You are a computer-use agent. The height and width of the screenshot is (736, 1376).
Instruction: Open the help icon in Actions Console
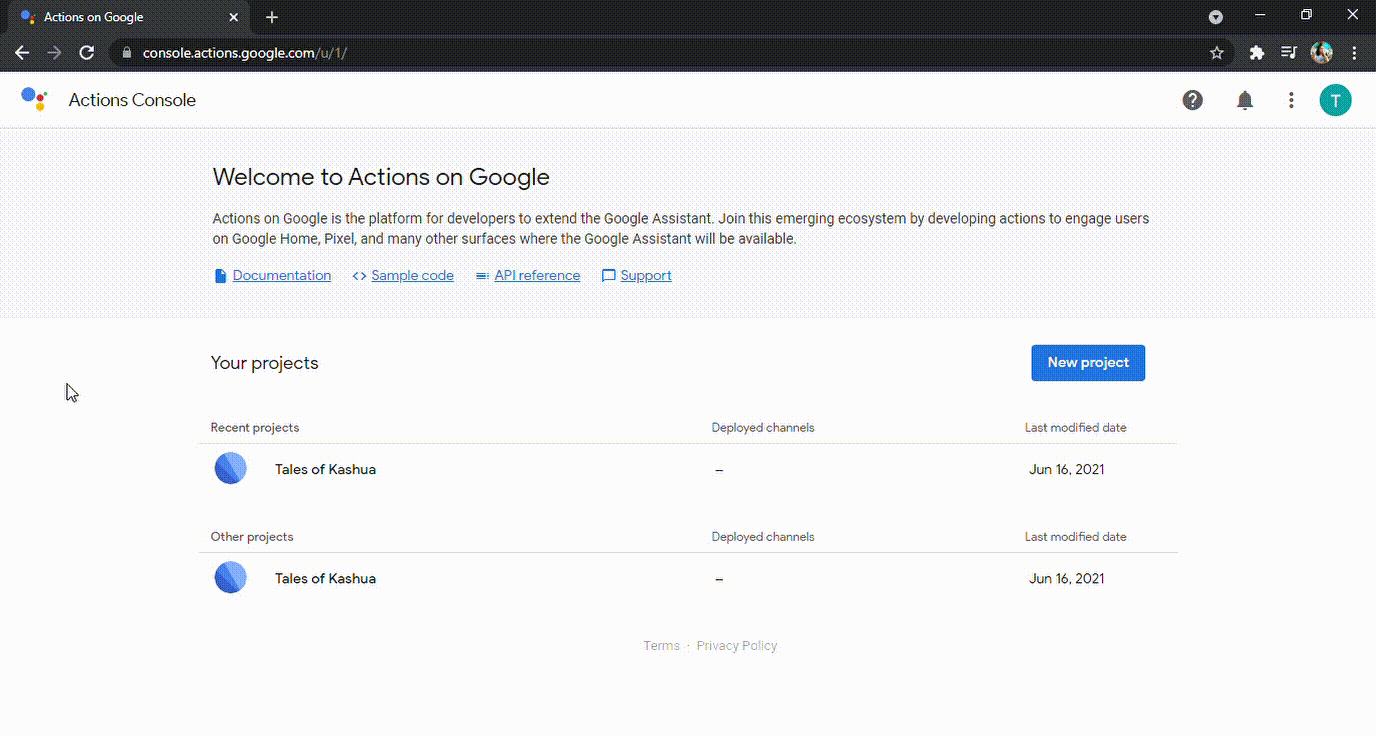click(1192, 100)
